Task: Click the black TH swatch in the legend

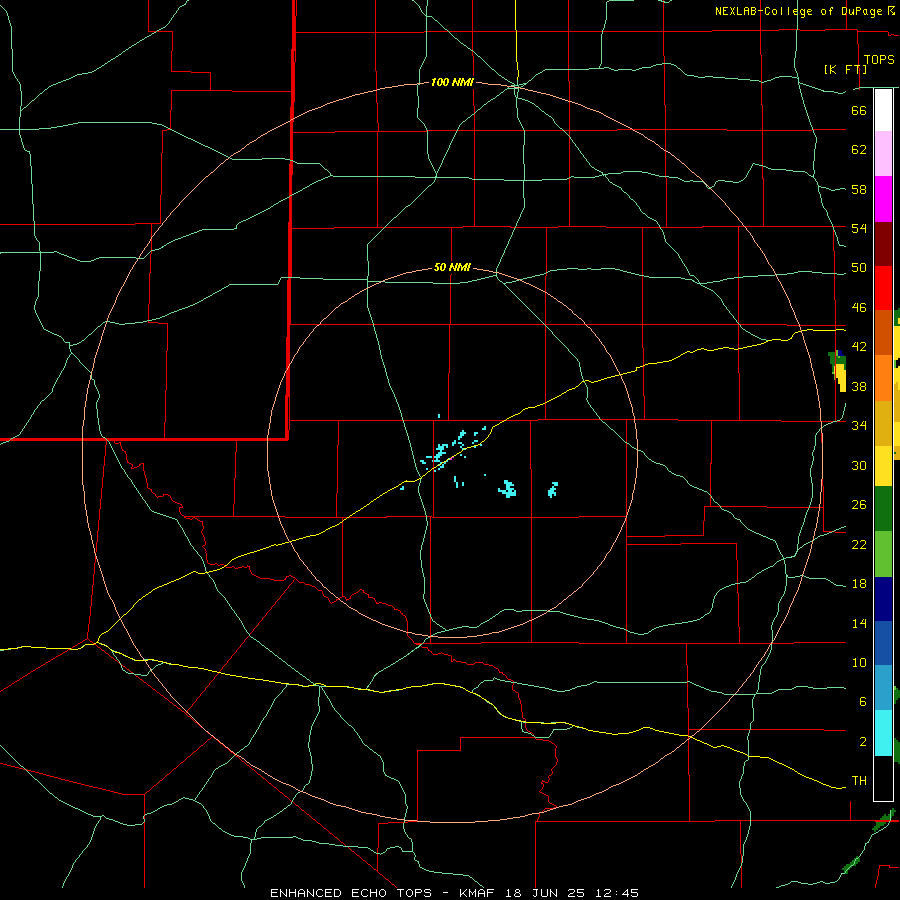Action: pos(883,778)
